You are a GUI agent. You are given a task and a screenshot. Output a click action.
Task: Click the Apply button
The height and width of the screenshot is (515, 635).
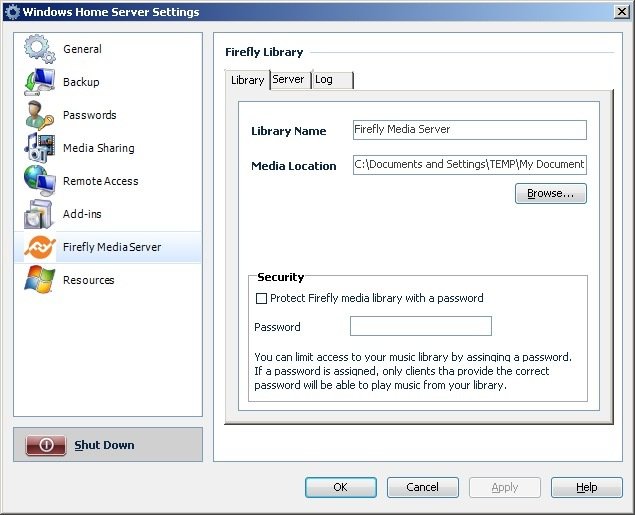(x=505, y=487)
